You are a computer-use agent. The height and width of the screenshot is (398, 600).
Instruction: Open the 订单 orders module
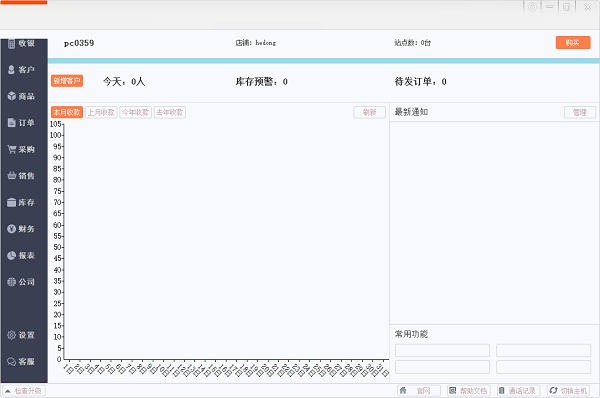pyautogui.click(x=22, y=122)
